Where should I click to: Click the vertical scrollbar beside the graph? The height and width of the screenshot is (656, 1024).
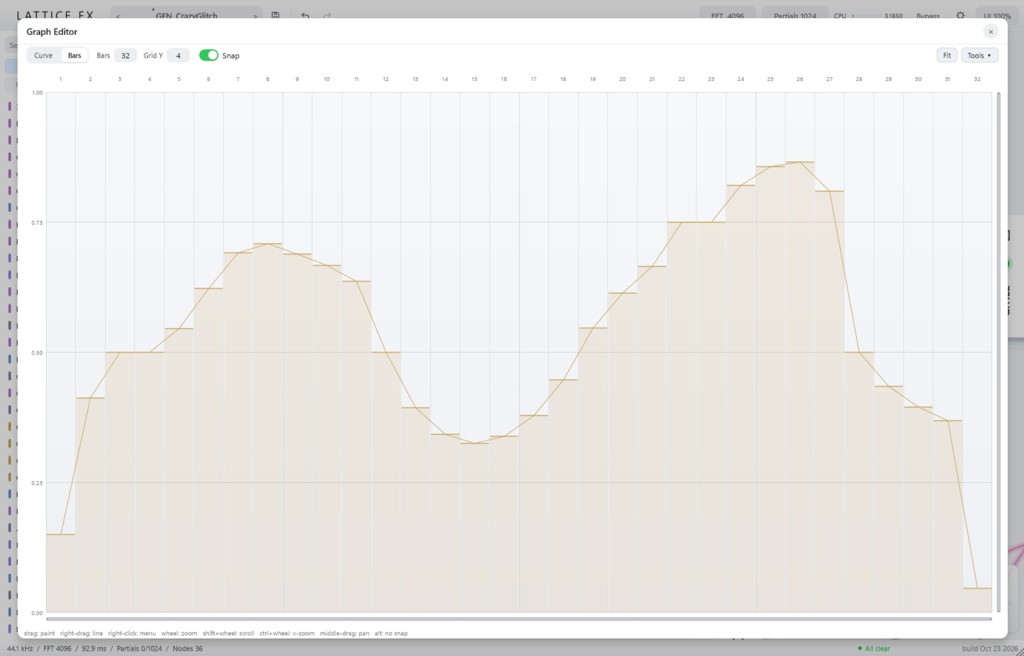pyautogui.click(x=998, y=352)
